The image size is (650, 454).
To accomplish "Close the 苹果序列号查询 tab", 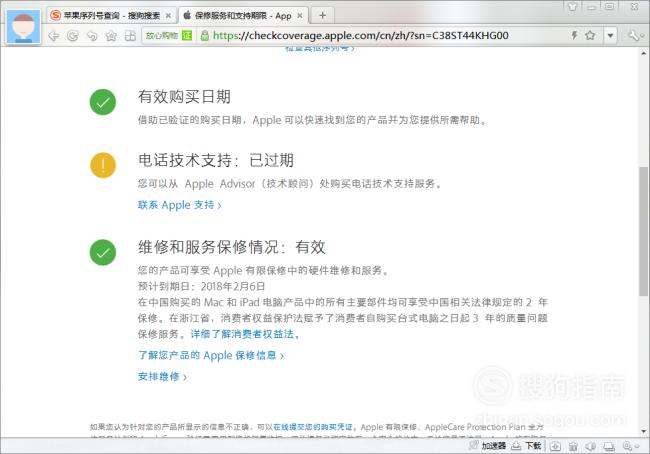I will point(168,16).
